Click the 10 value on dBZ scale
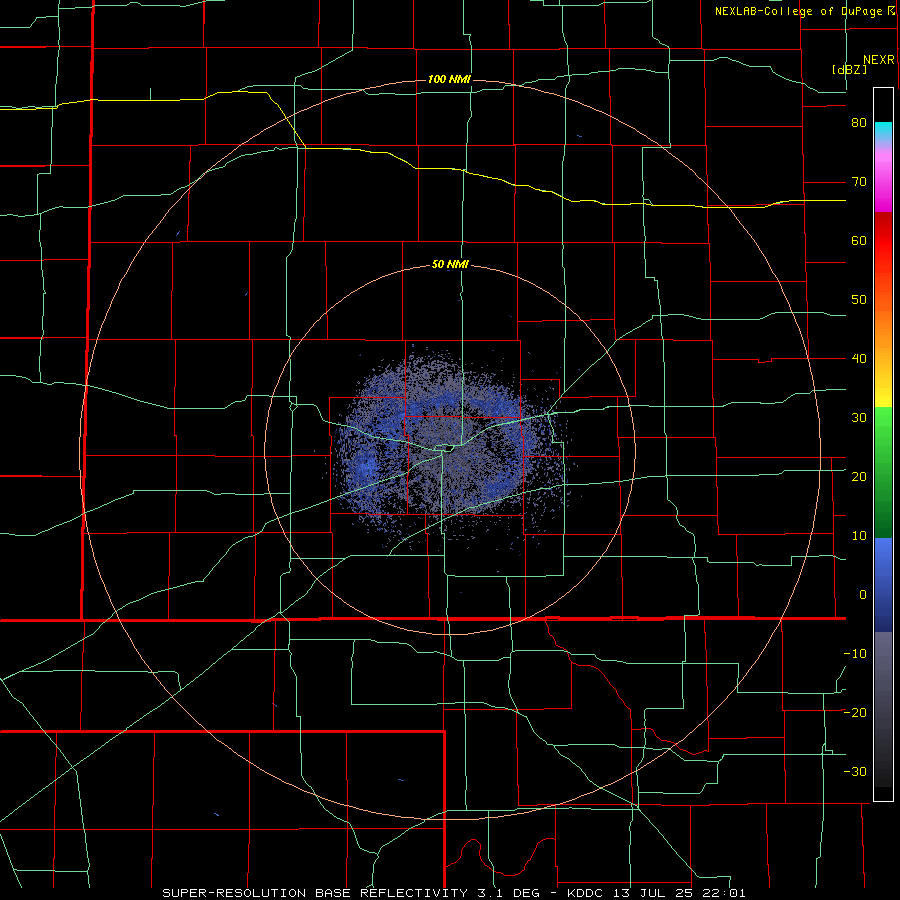 tap(859, 536)
